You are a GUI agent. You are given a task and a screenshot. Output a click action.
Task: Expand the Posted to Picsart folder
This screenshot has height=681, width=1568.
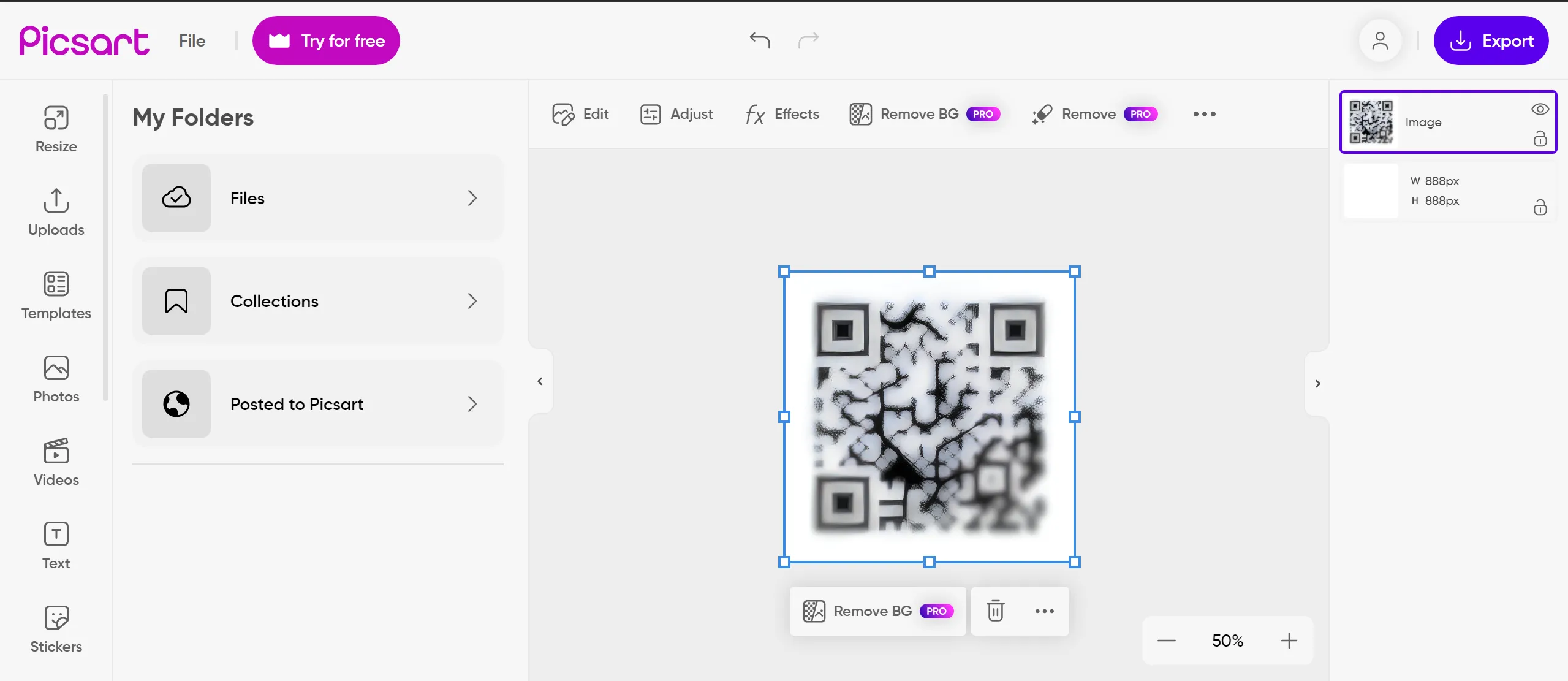(317, 404)
